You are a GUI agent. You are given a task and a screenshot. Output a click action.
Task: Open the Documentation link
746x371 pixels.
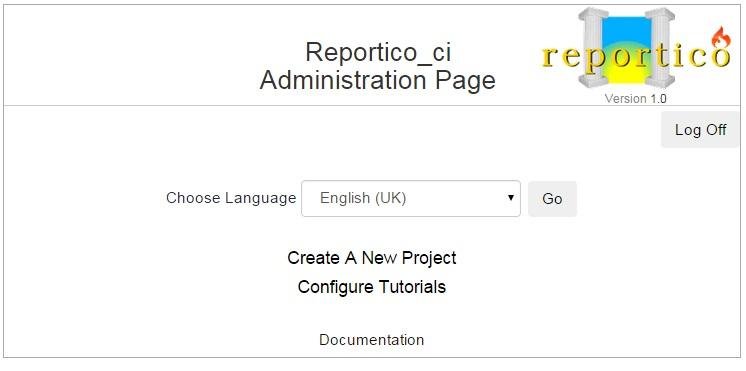(x=372, y=340)
